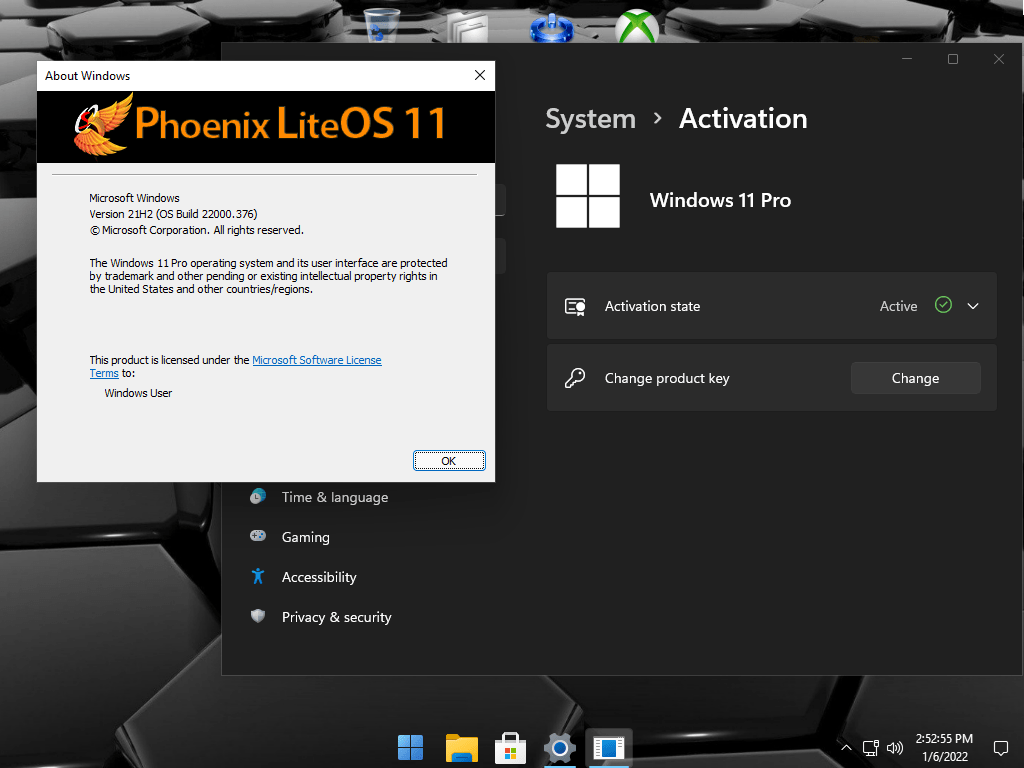Open Accessibility settings category
Screen dimensions: 1024x768
(x=320, y=577)
